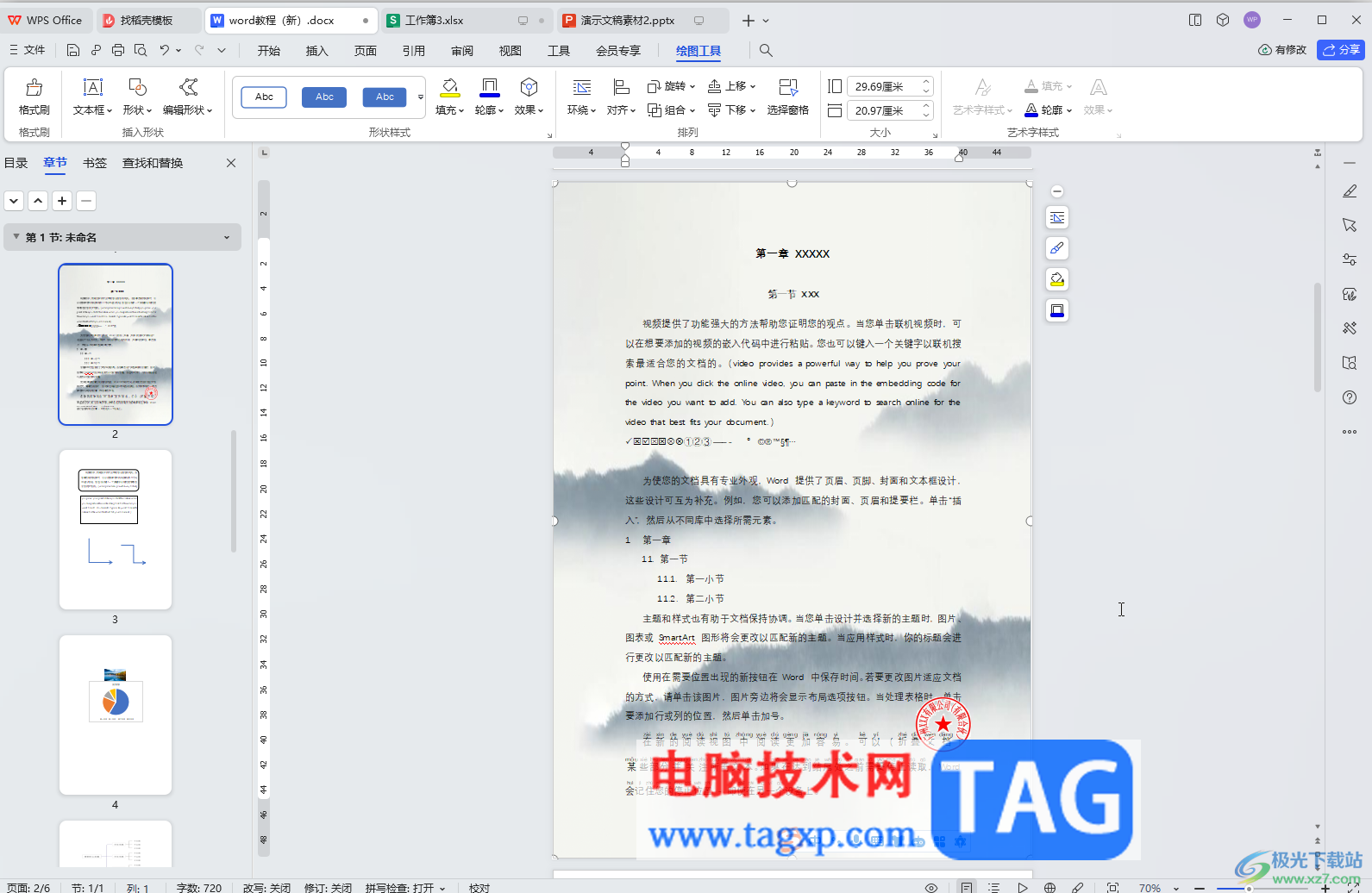The image size is (1372, 893).
Task: Click the Undo arrow icon
Action: click(164, 50)
